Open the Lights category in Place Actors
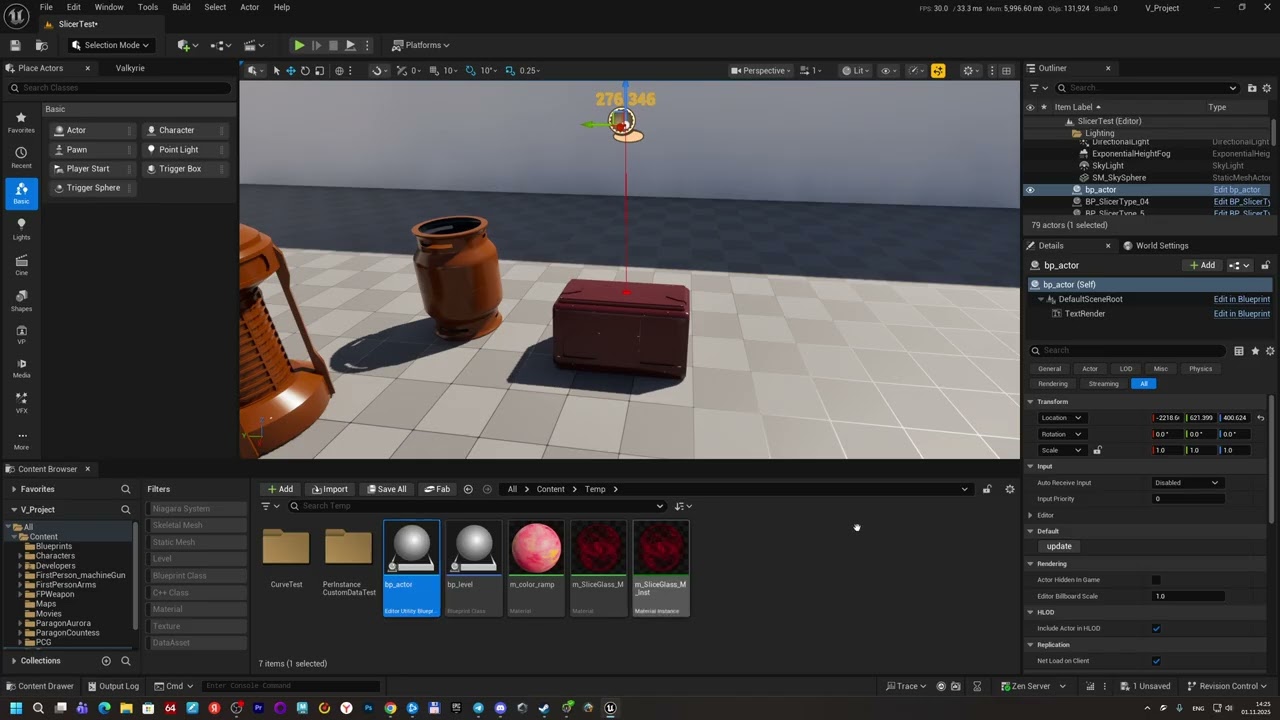1280x720 pixels. 21,229
